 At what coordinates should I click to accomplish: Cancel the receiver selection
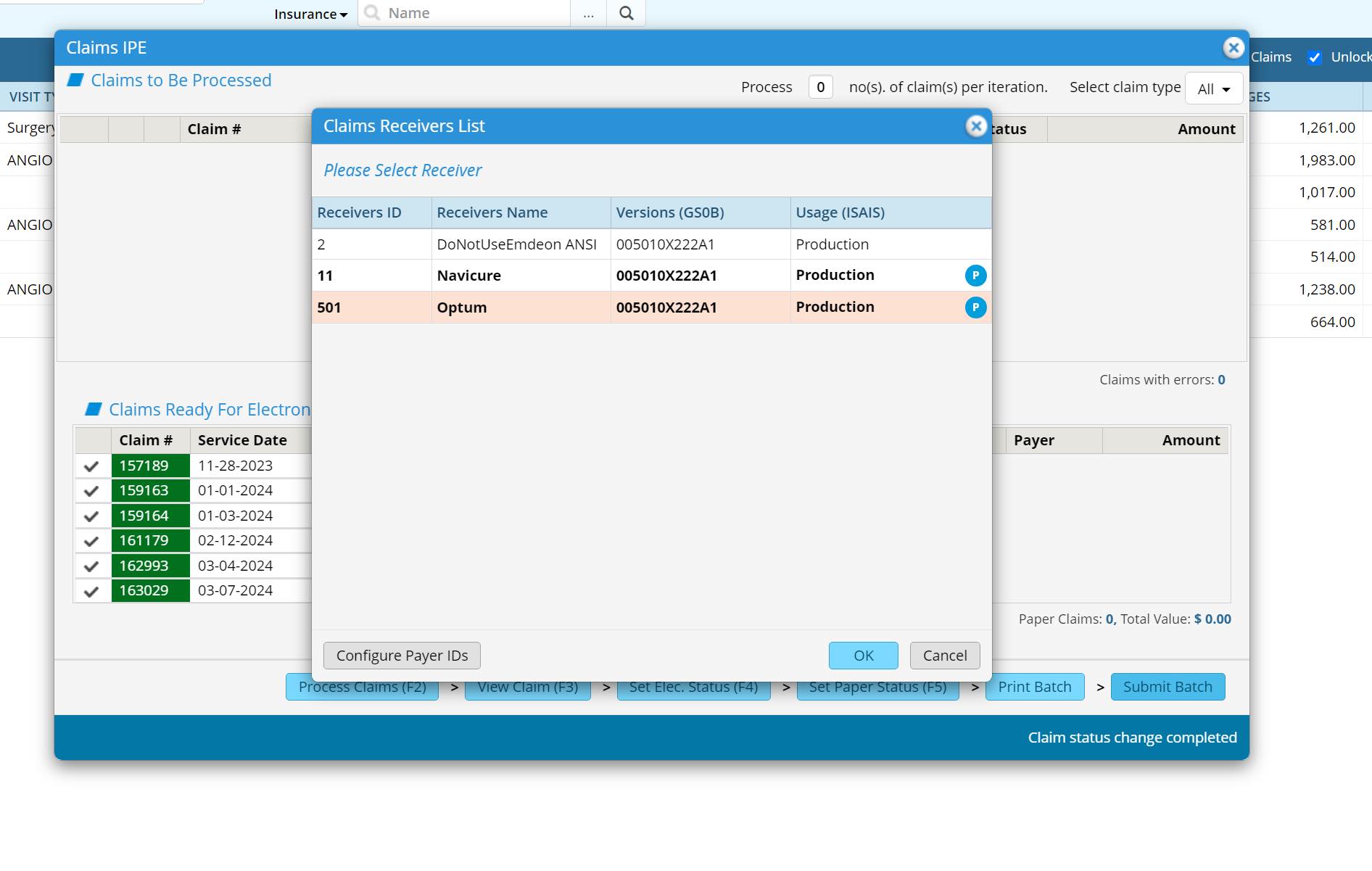click(945, 656)
